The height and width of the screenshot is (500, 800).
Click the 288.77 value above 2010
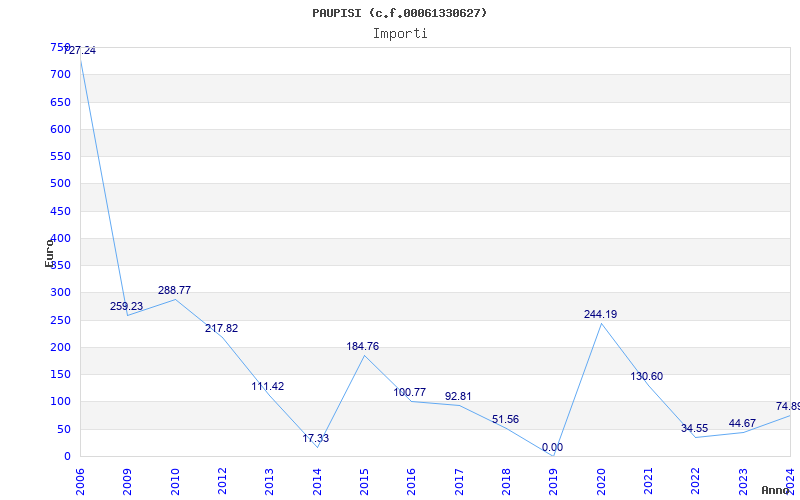174,290
